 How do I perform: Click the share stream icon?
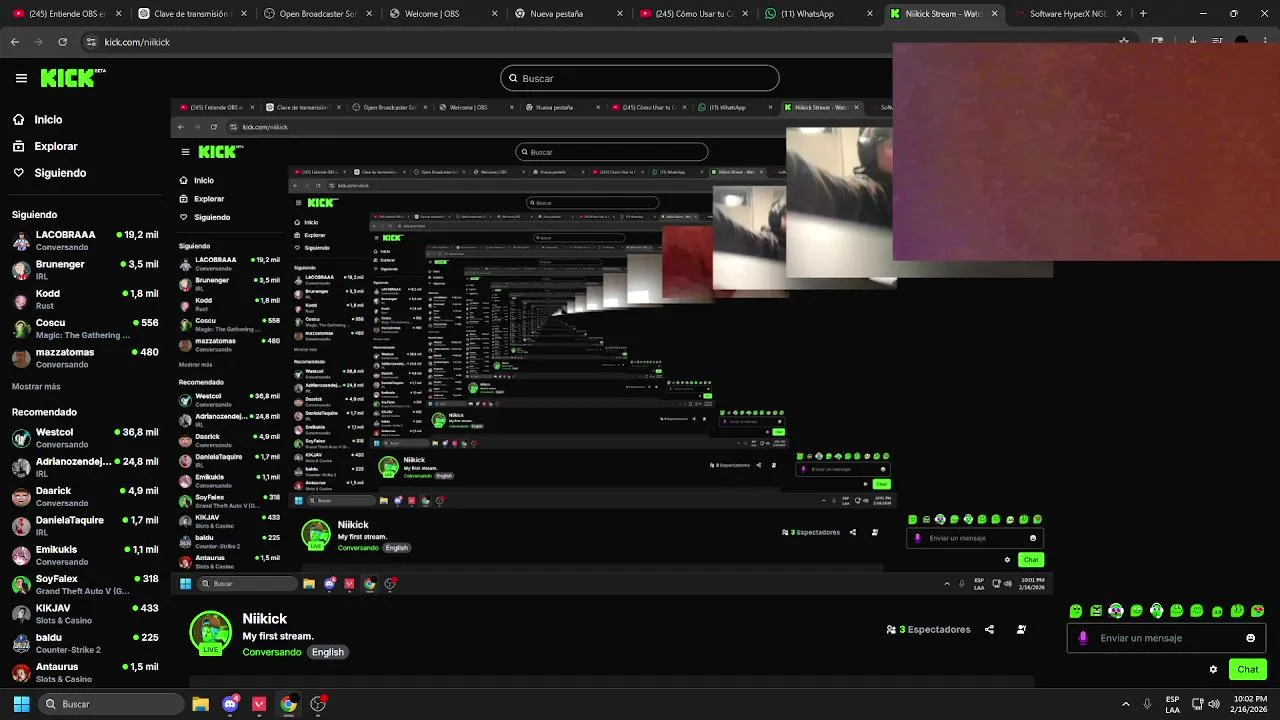tap(989, 630)
